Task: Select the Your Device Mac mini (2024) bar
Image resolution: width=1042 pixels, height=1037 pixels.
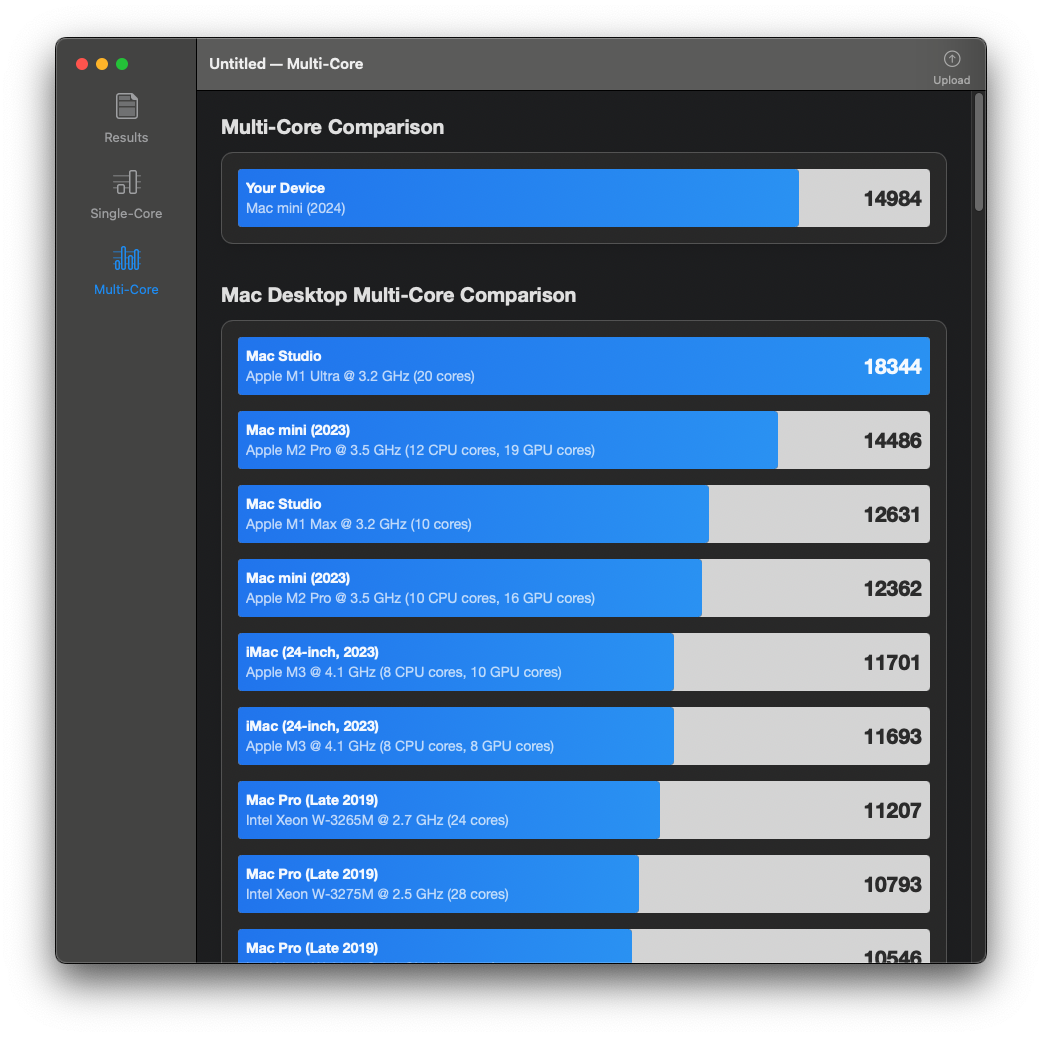Action: coord(583,198)
